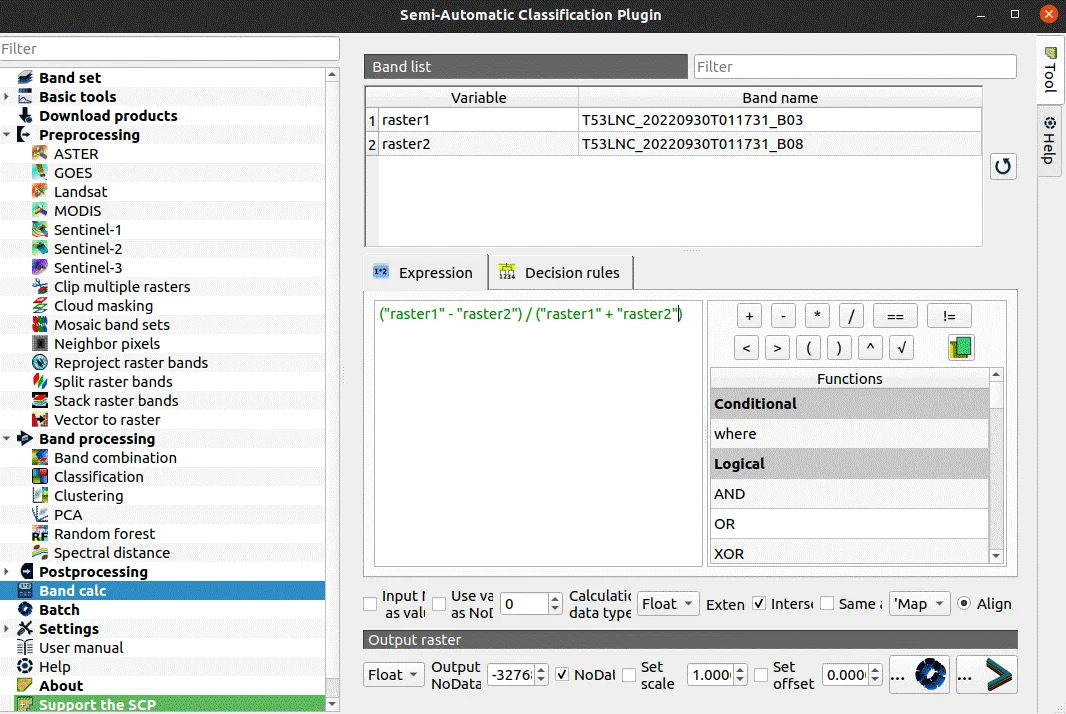Click the refresh band list button
Viewport: 1066px width, 714px height.
point(1003,167)
